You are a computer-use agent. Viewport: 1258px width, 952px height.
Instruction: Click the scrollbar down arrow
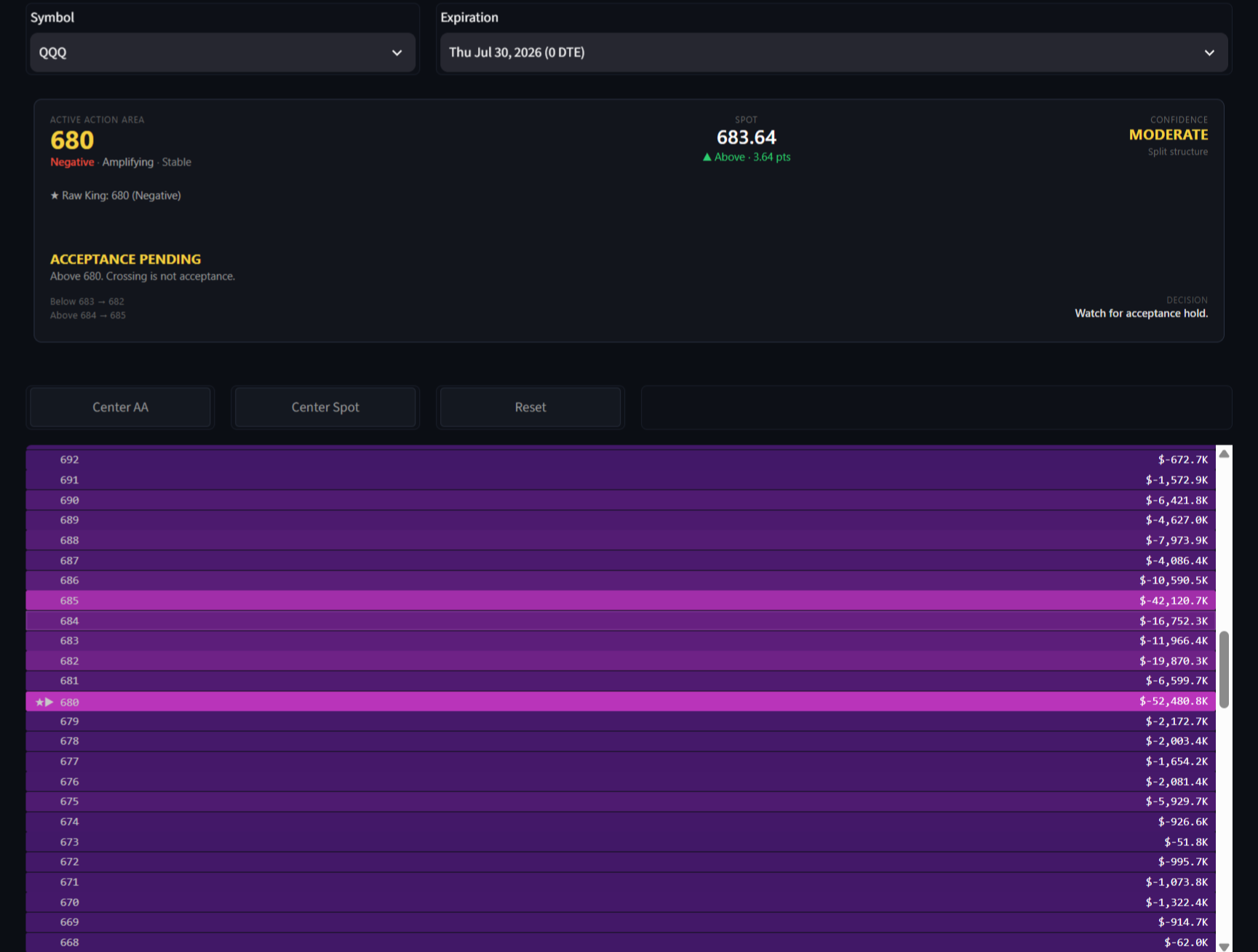point(1224,946)
